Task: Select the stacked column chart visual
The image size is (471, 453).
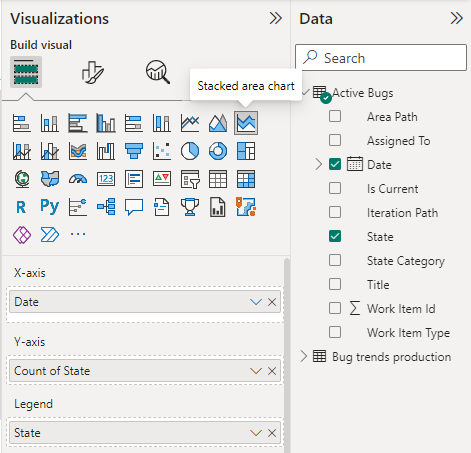Action: pyautogui.click(x=50, y=123)
